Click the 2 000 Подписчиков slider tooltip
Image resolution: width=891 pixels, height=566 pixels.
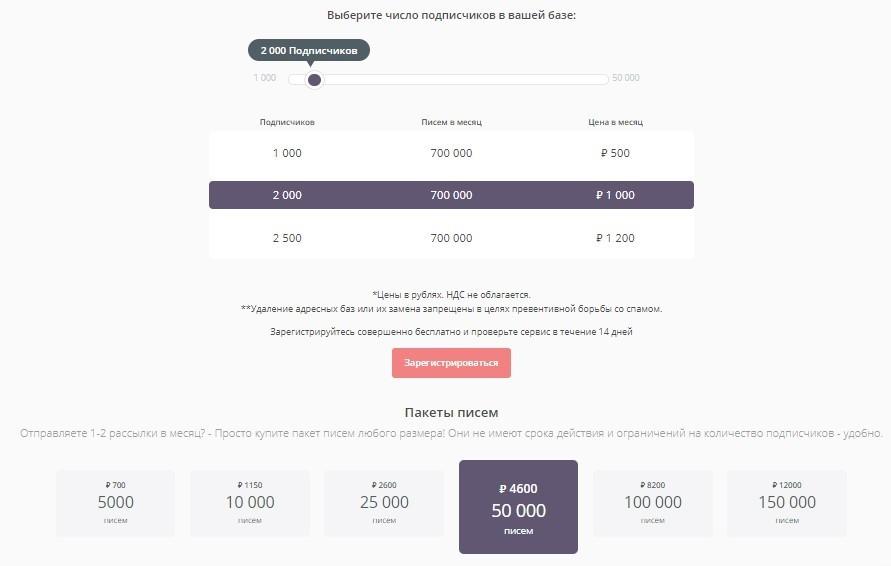309,50
